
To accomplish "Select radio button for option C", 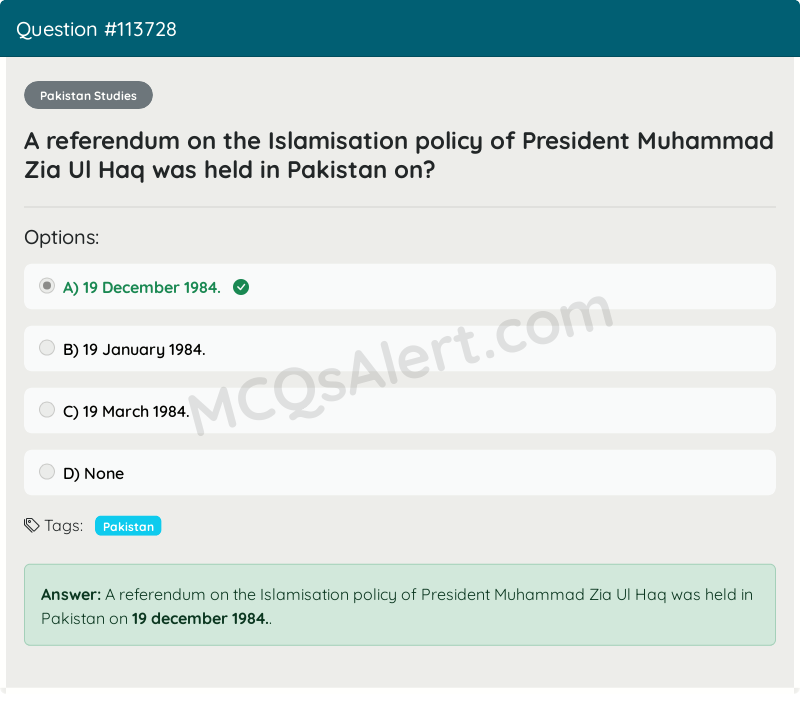I will [x=47, y=409].
